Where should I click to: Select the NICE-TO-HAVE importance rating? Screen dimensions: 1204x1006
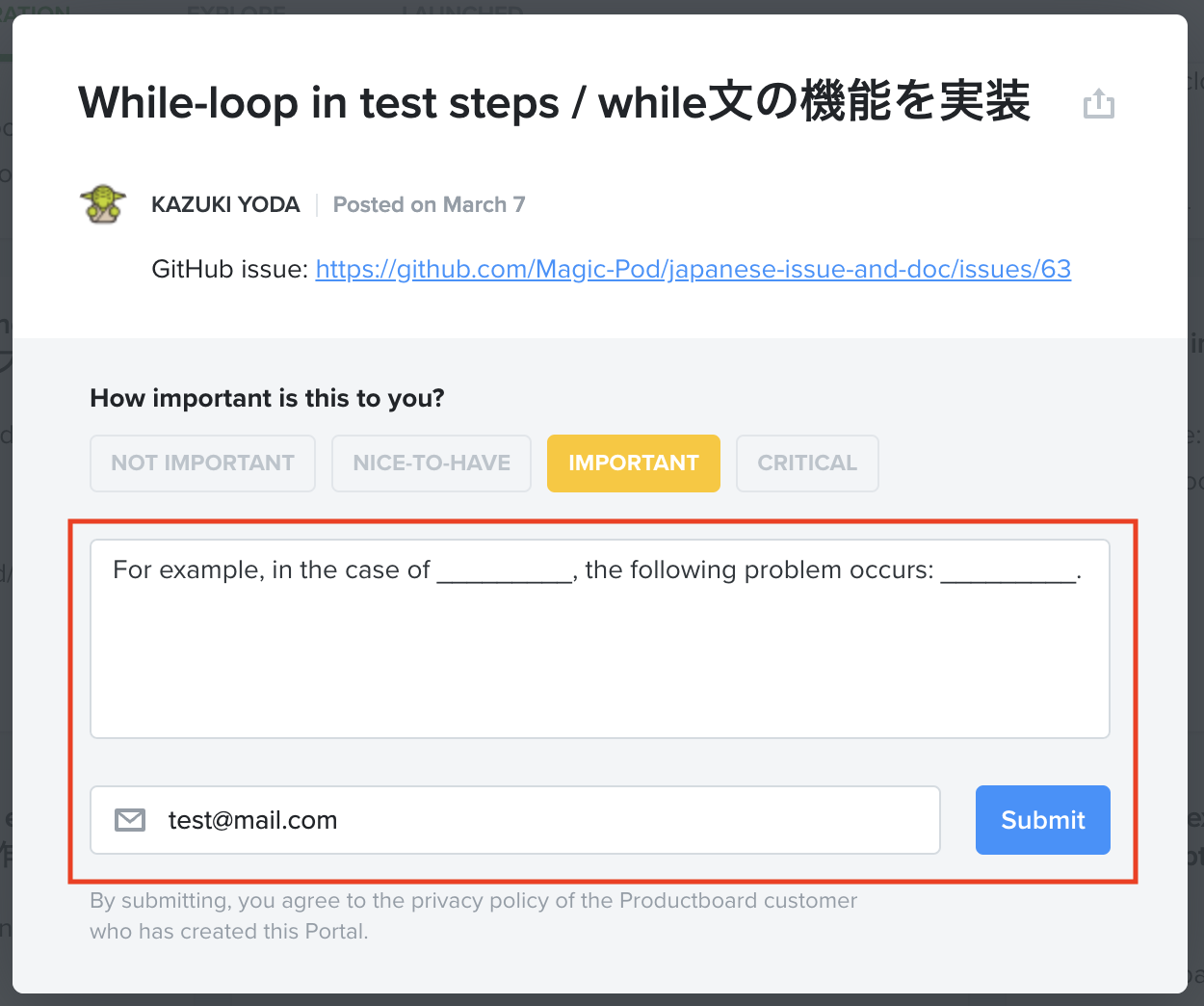coord(431,463)
